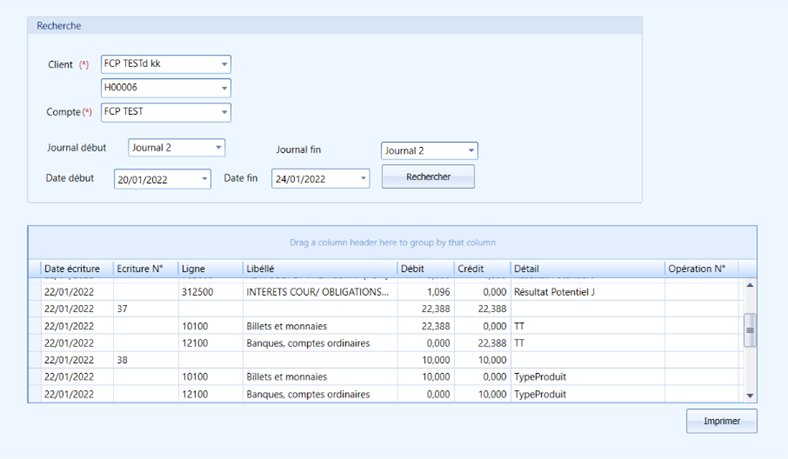Click the Imprimer button
The width and height of the screenshot is (788, 459).
pyautogui.click(x=722, y=421)
